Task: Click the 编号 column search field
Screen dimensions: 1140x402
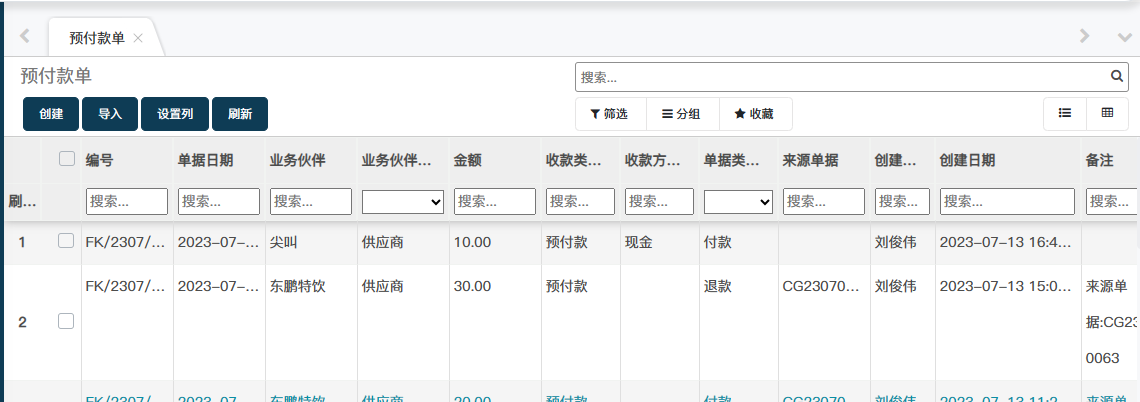Action: coord(127,201)
